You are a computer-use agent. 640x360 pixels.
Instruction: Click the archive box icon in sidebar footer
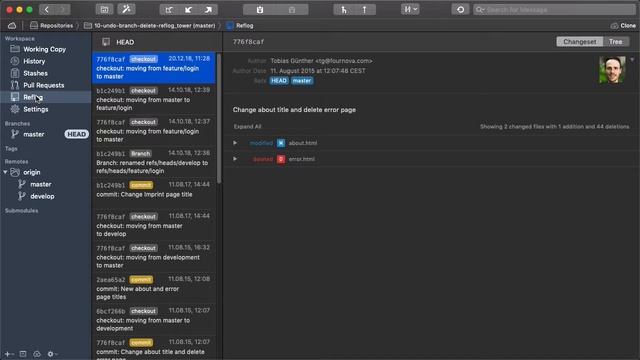click(23, 354)
